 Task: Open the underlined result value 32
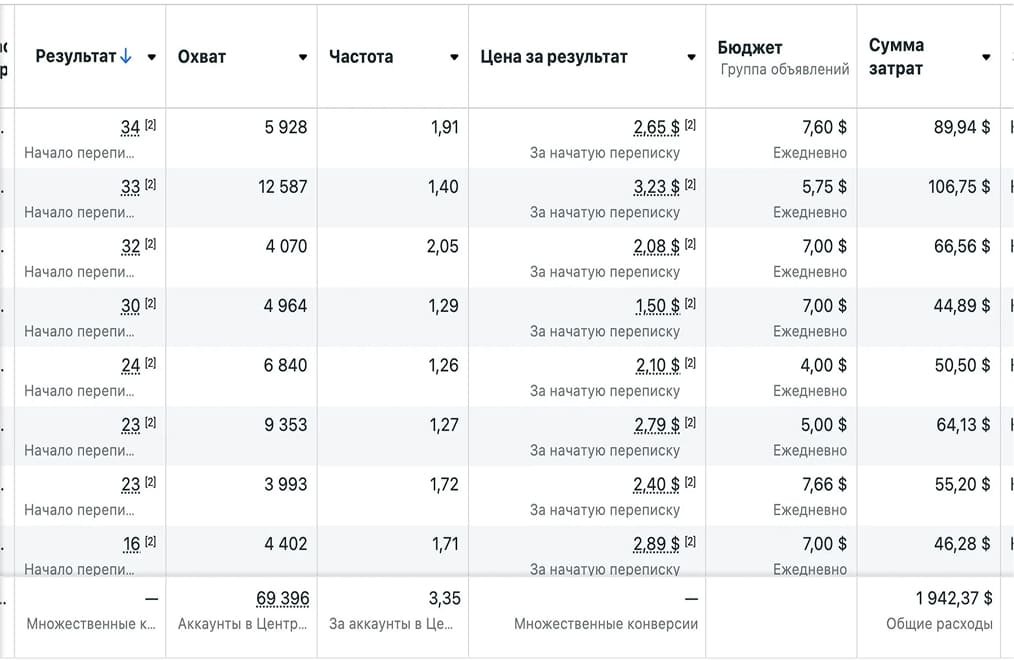point(130,247)
